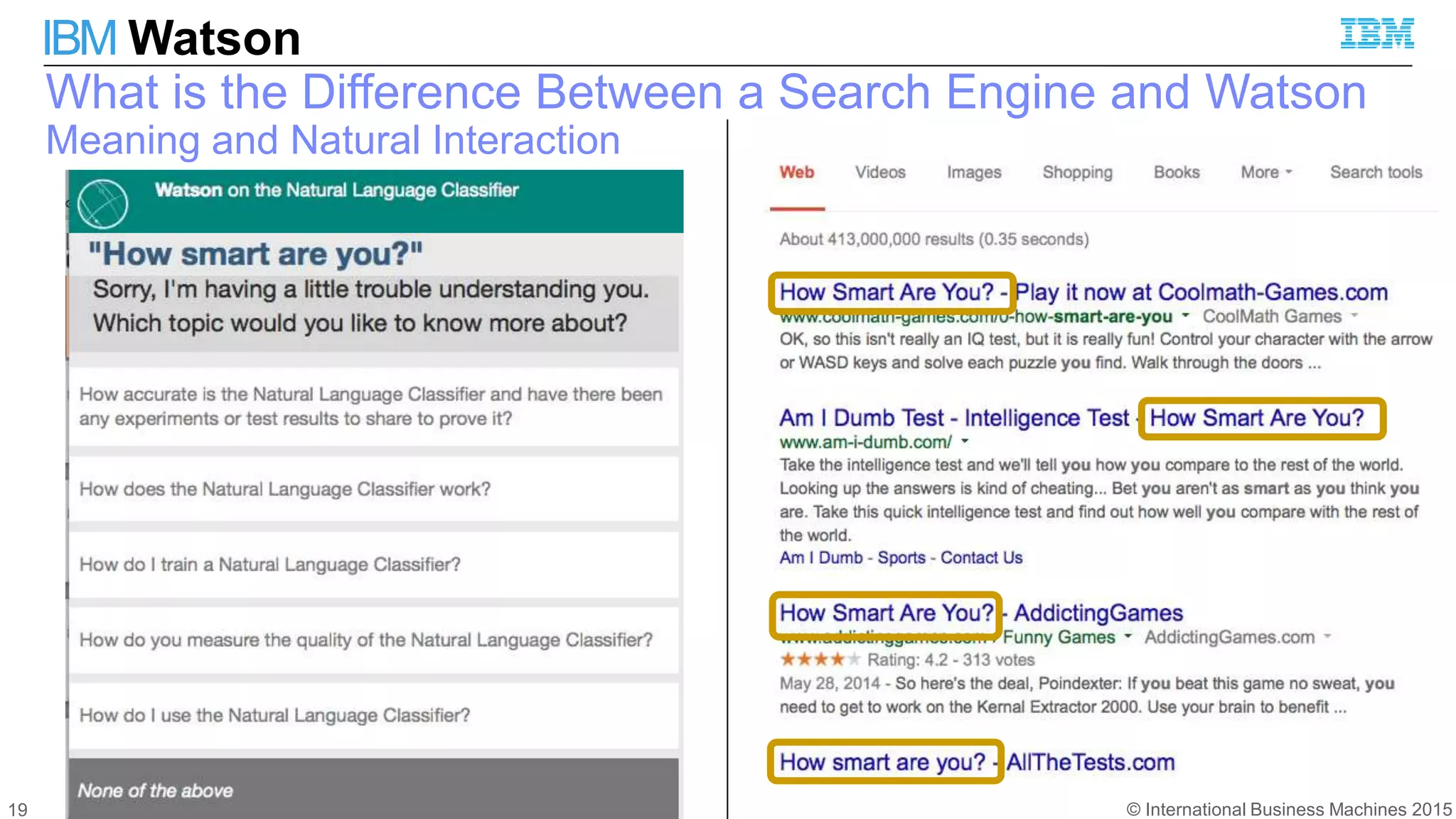Screen dimensions: 1456x819
Task: Click the IBM logo in the corner
Action: pyautogui.click(x=1377, y=33)
